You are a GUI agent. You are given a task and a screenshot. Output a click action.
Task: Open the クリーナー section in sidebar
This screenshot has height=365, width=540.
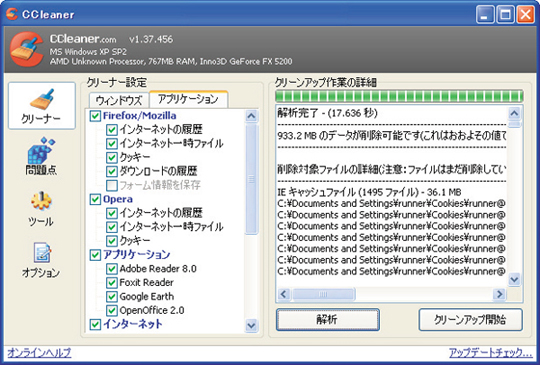click(42, 106)
